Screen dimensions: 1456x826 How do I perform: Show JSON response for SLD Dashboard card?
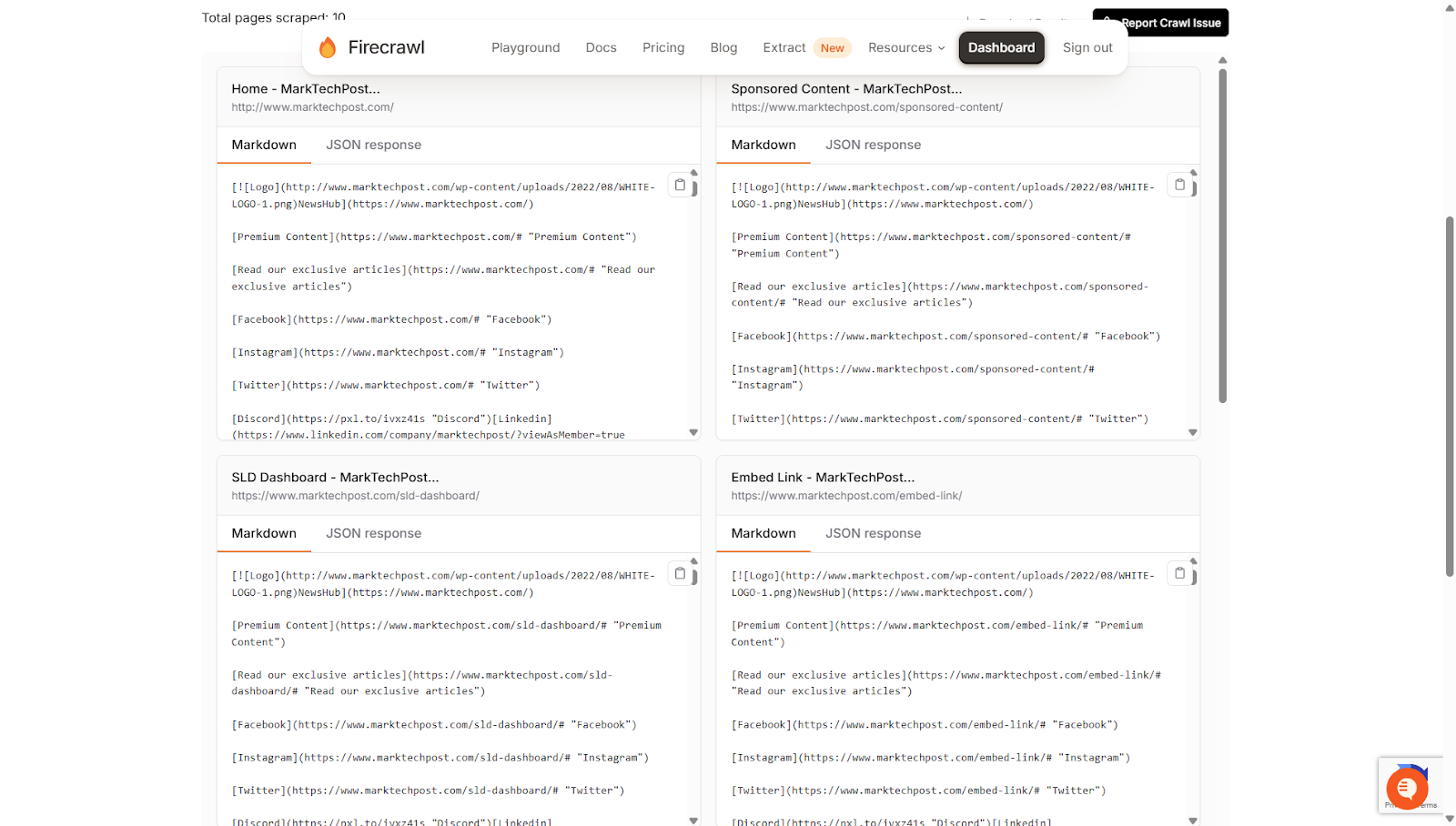coord(374,533)
